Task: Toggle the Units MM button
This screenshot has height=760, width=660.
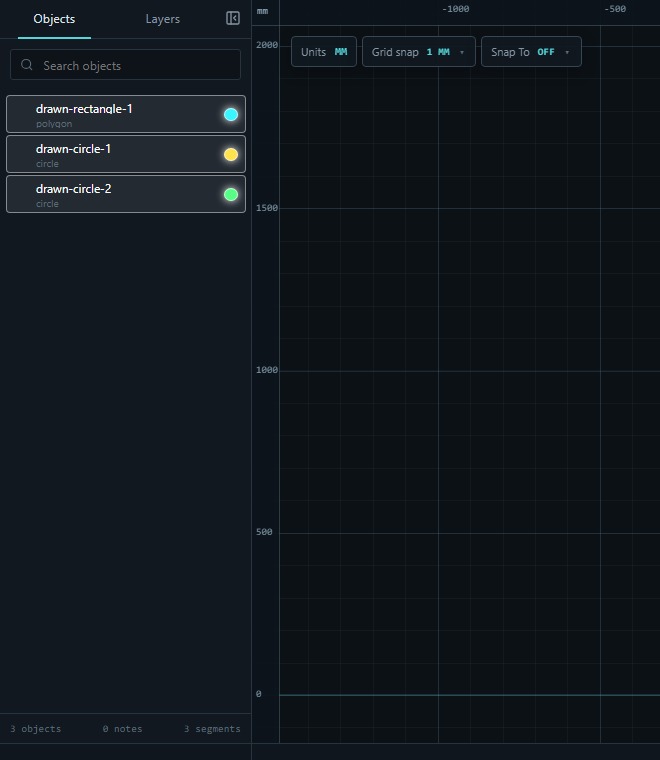Action: (x=324, y=52)
